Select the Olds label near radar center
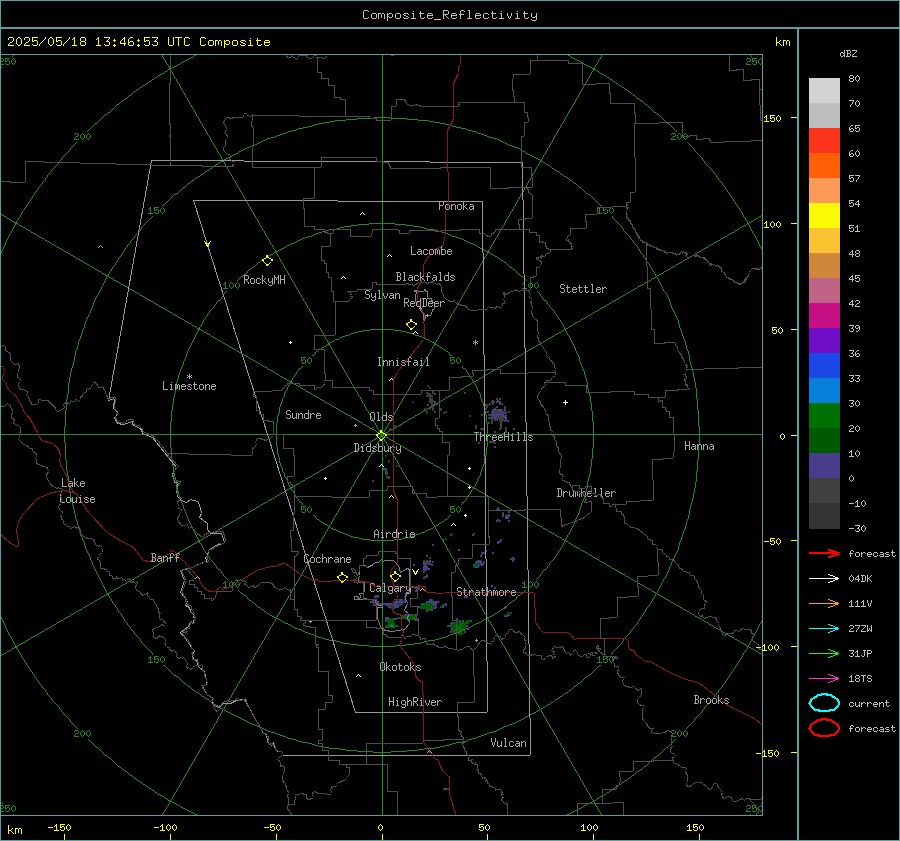900x841 pixels. (x=381, y=417)
